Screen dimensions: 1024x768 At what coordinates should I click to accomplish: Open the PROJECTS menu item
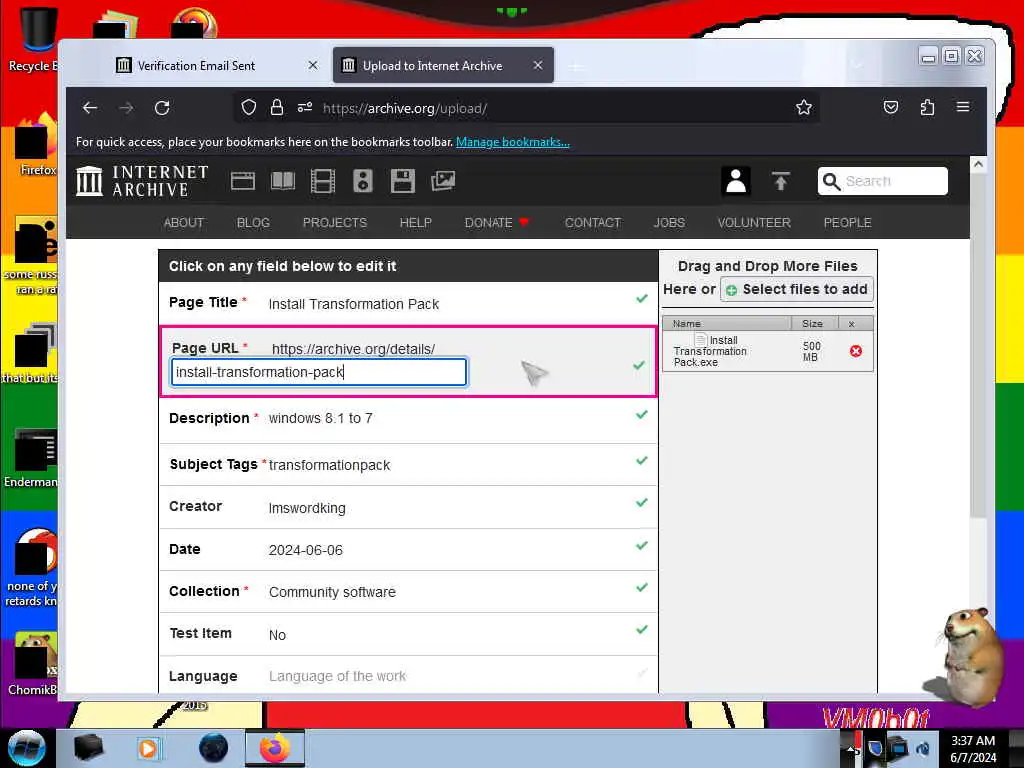pos(334,223)
